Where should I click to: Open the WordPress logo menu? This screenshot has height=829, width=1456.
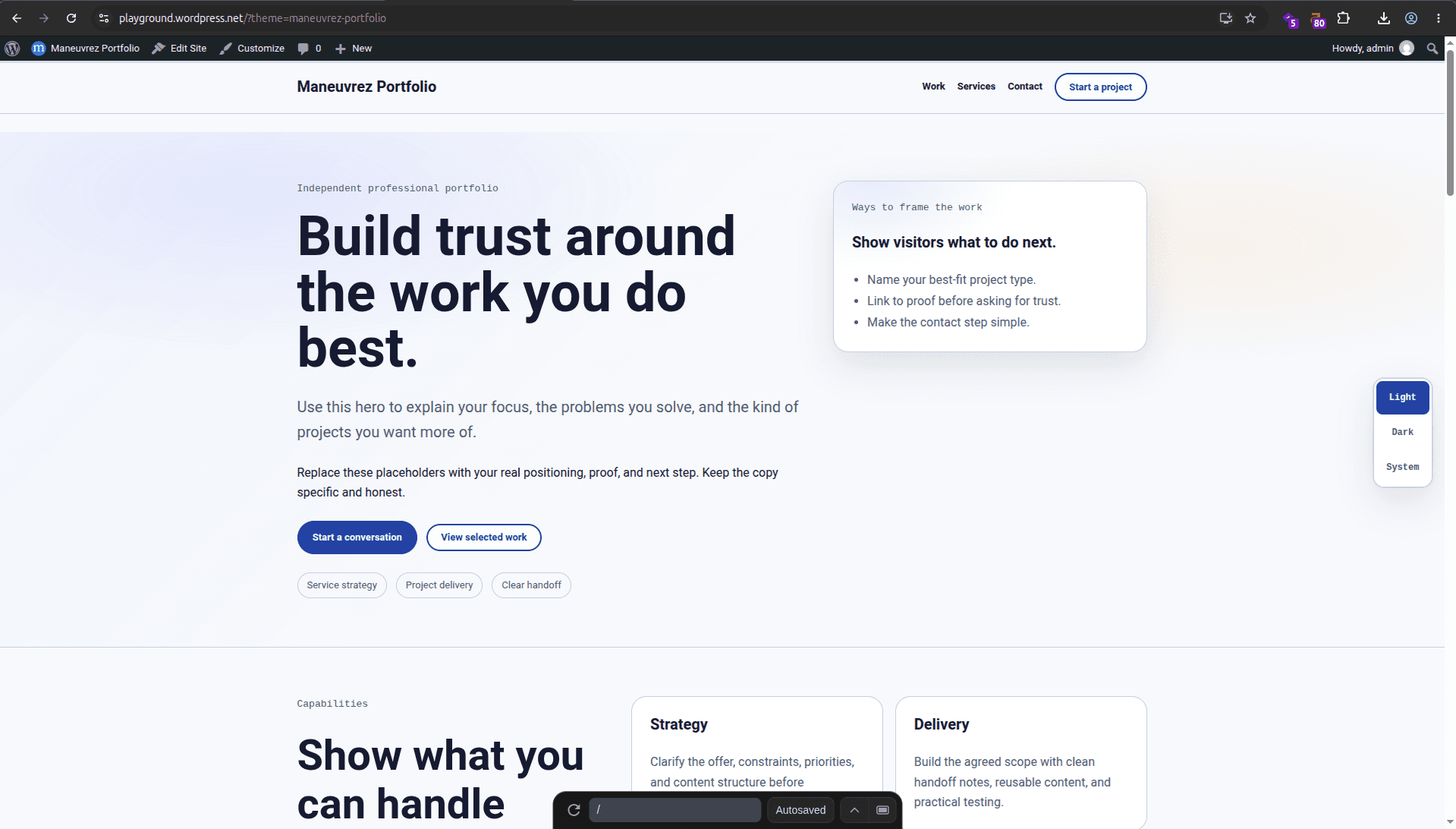pos(12,48)
